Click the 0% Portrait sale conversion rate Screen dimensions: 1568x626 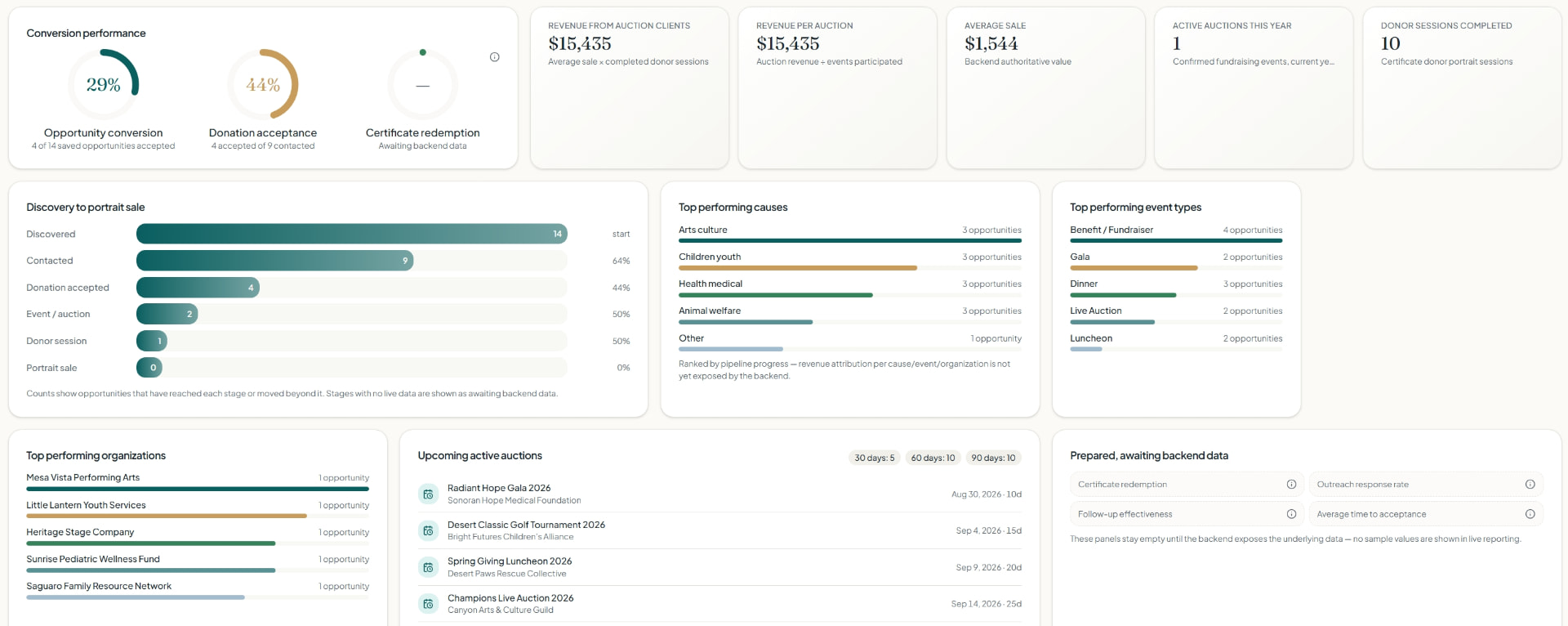click(x=623, y=368)
